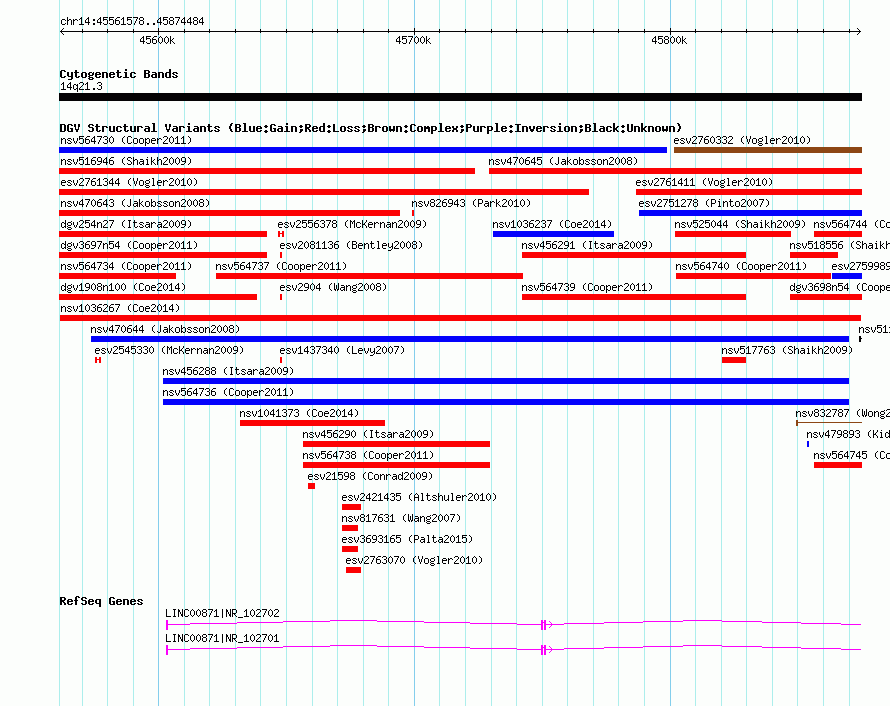
Task: Click the RefSeq Genes track title
Action: tap(101, 601)
